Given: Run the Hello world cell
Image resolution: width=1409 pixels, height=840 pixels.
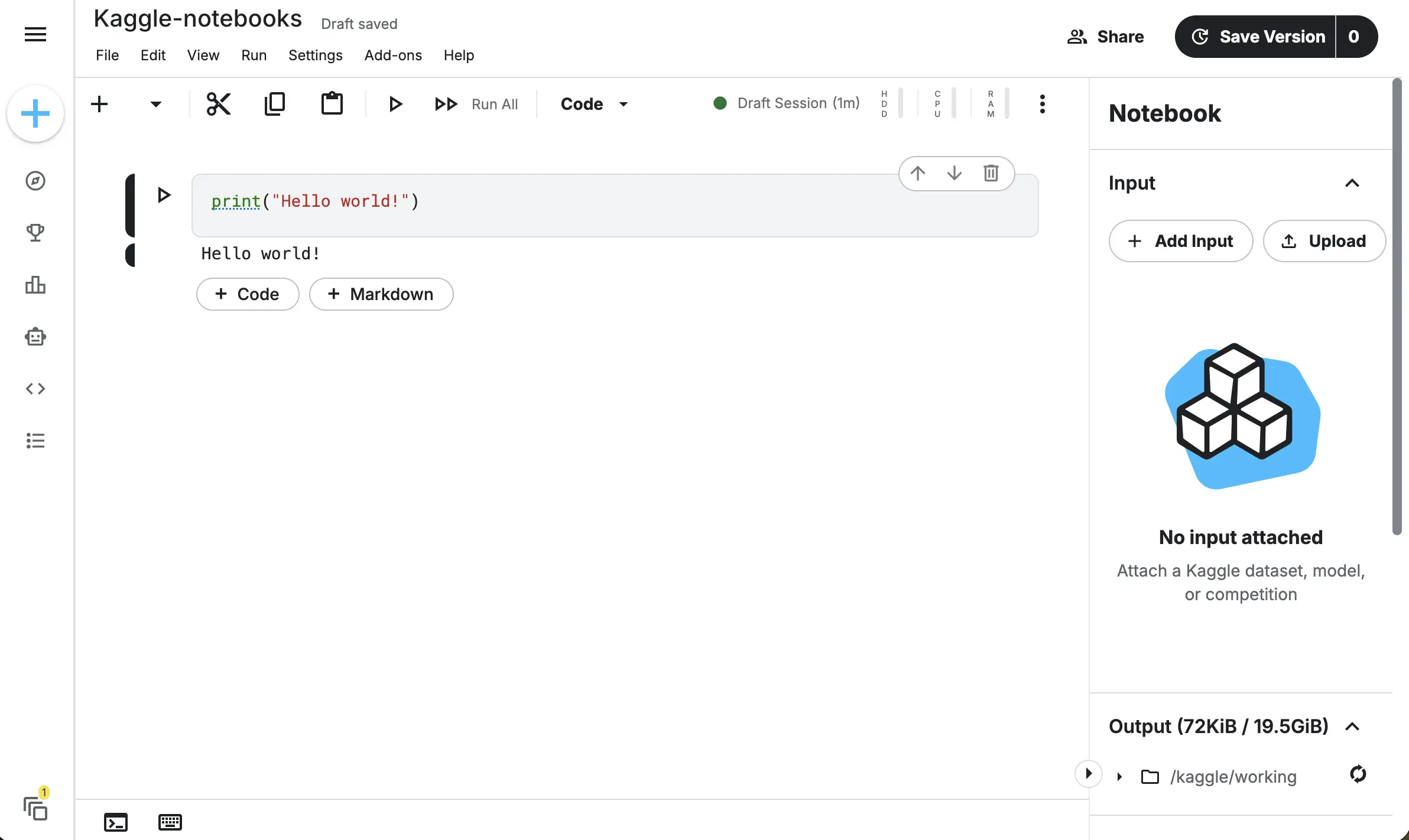Looking at the screenshot, I should click(164, 195).
